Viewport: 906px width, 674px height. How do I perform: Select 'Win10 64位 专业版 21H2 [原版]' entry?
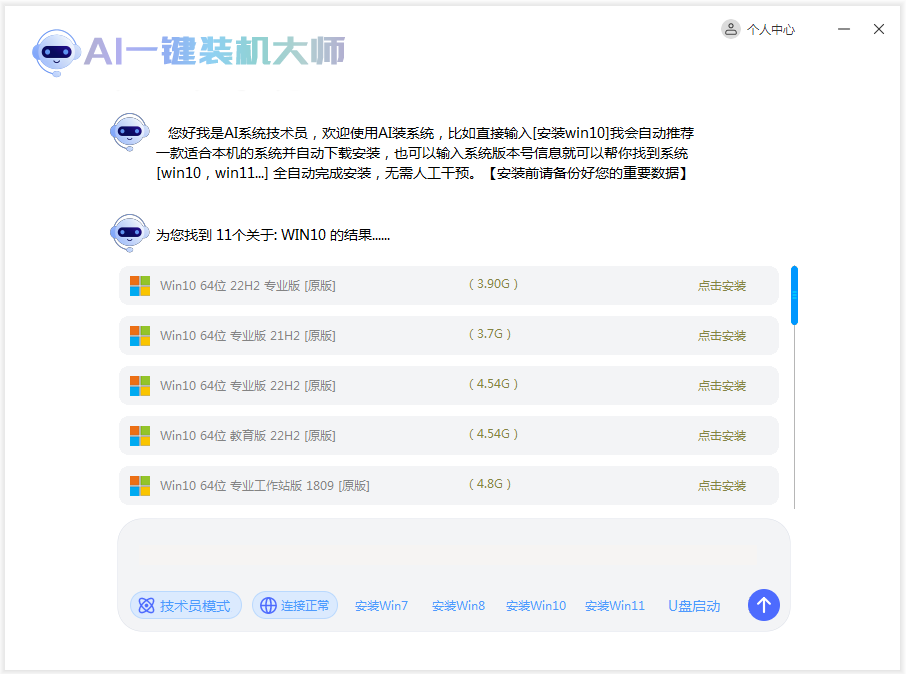pyautogui.click(x=448, y=336)
